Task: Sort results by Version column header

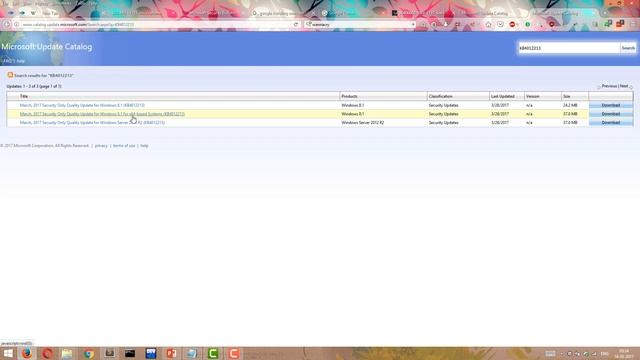Action: pos(533,96)
